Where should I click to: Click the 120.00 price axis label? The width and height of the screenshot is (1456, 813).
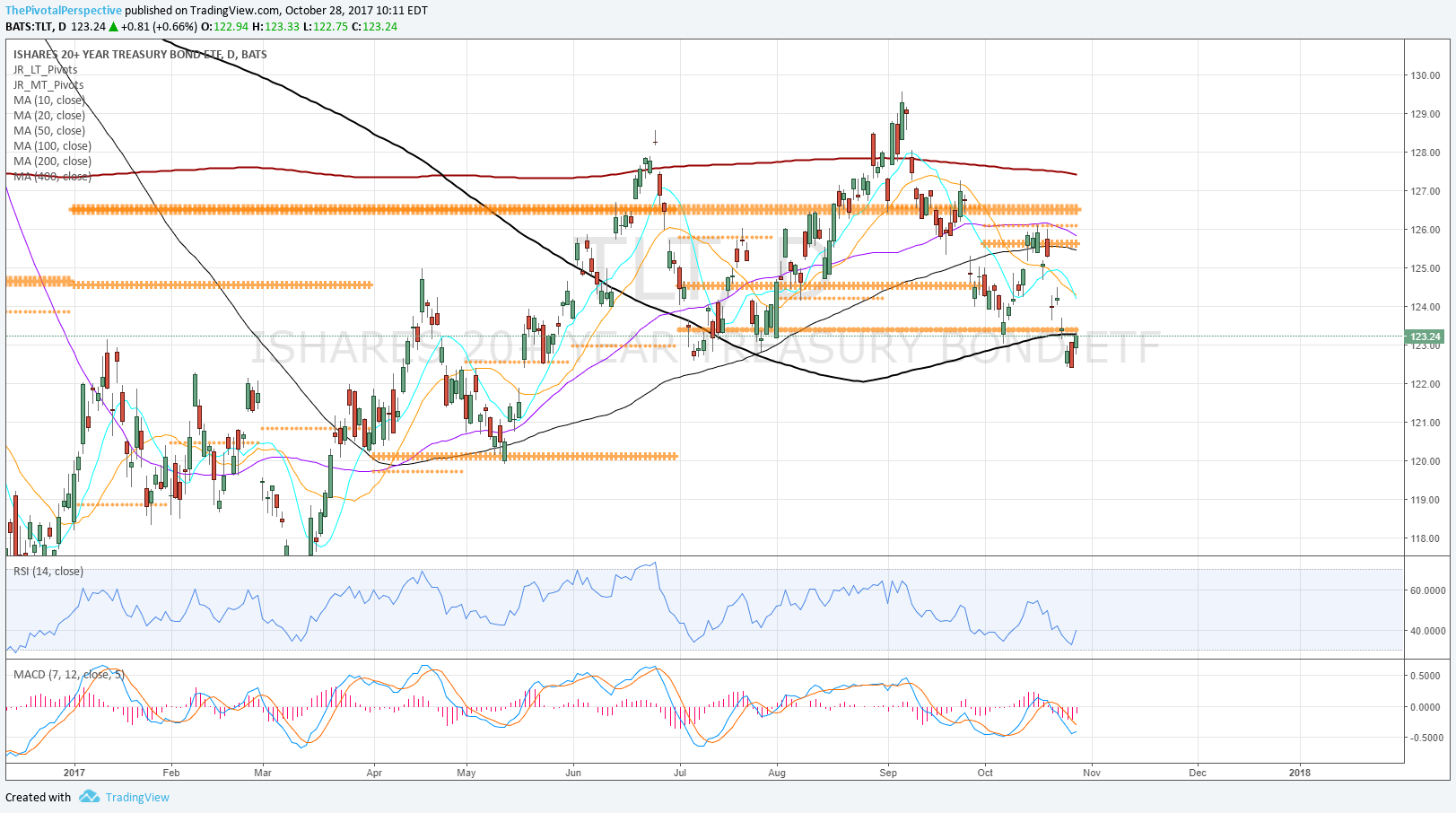[x=1425, y=461]
